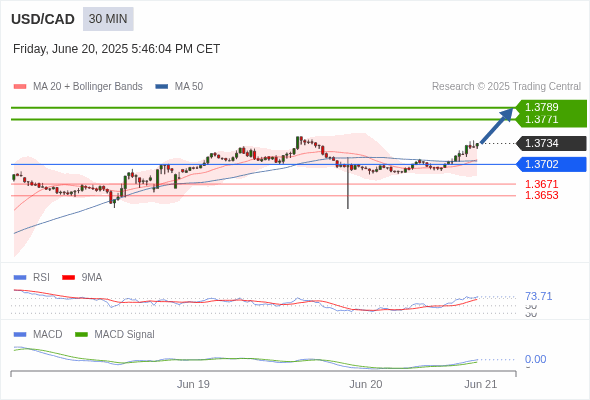The width and height of the screenshot is (590, 400).
Task: Toggle the RSI legend label
Action: pyautogui.click(x=41, y=277)
